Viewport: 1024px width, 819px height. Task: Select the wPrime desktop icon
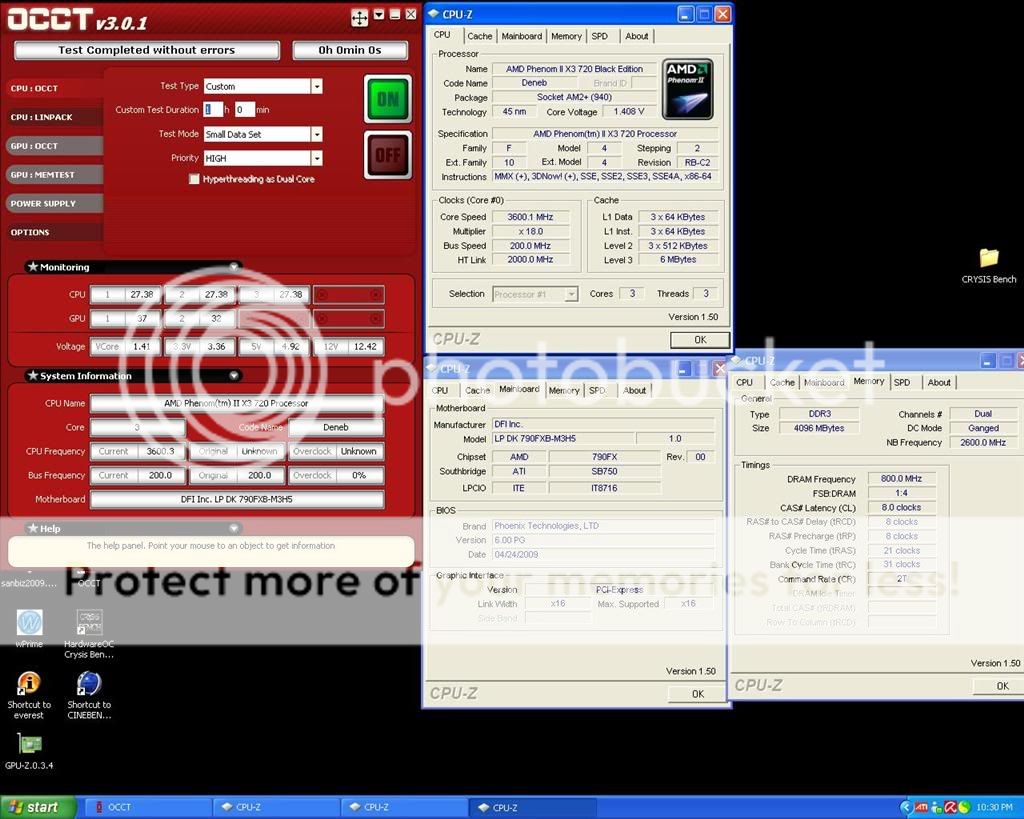[x=29, y=628]
